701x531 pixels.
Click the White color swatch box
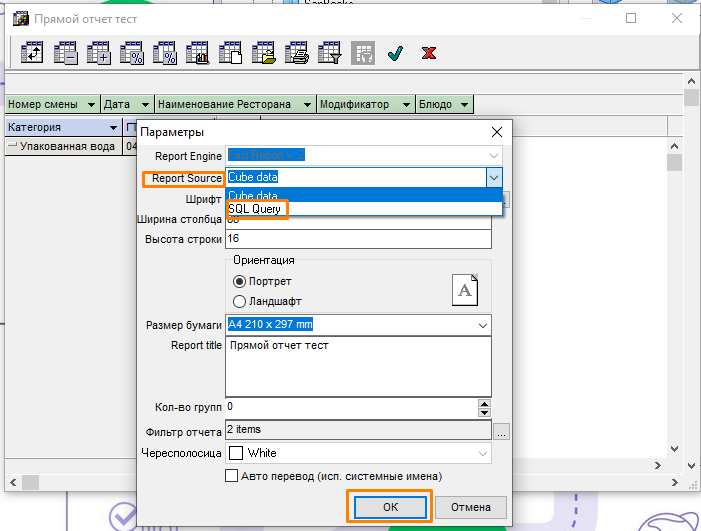pyautogui.click(x=236, y=453)
